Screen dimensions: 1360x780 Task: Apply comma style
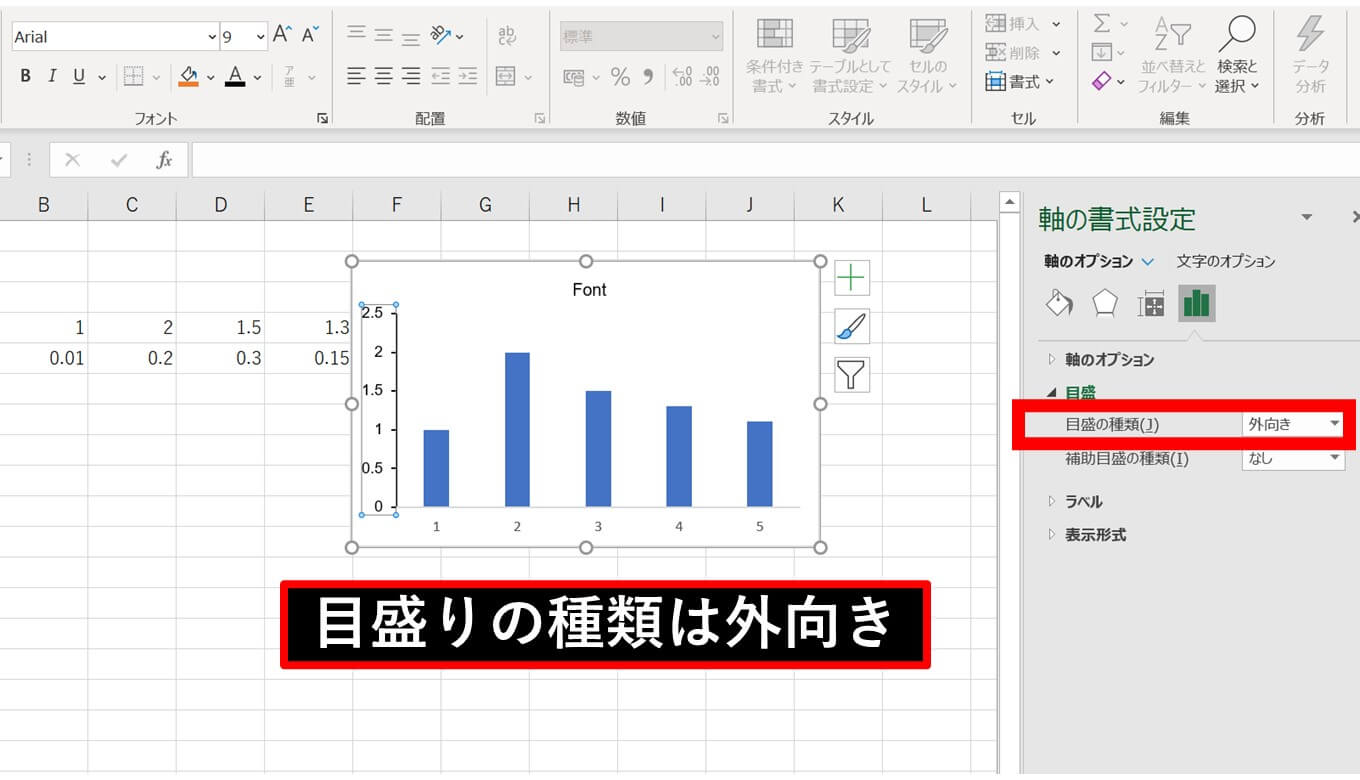(647, 76)
